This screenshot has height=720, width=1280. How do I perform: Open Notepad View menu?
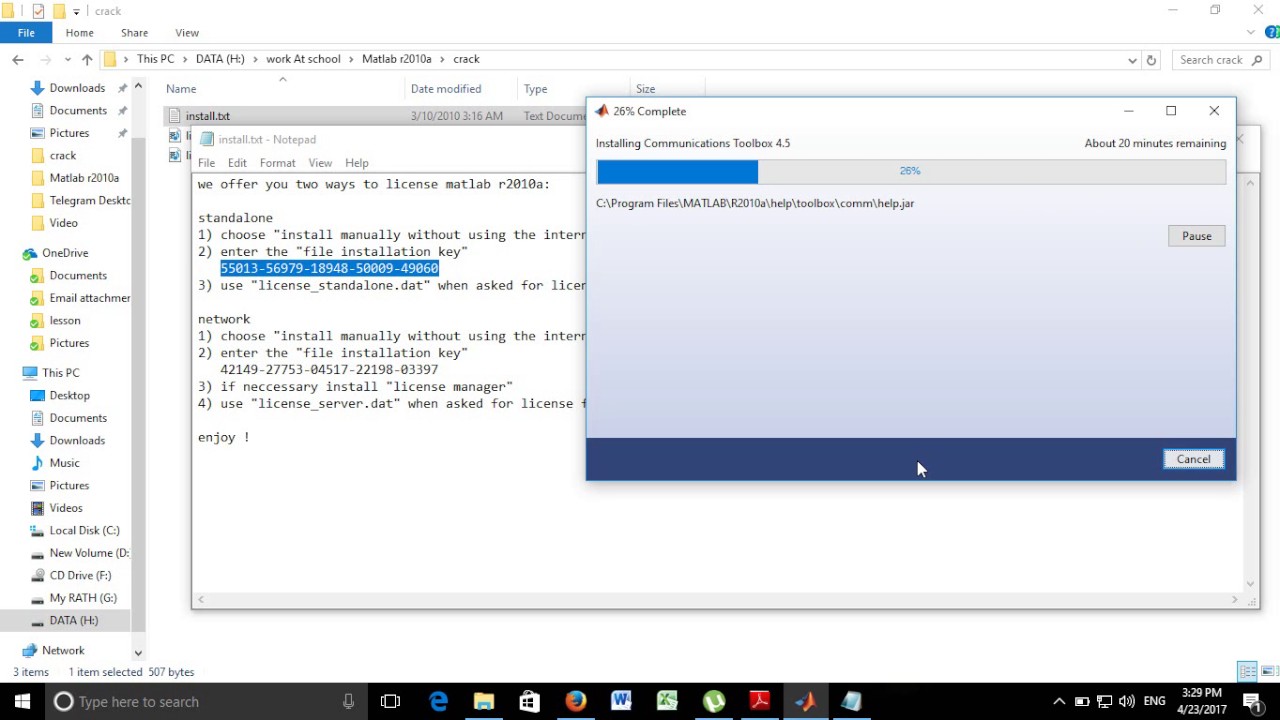point(320,163)
